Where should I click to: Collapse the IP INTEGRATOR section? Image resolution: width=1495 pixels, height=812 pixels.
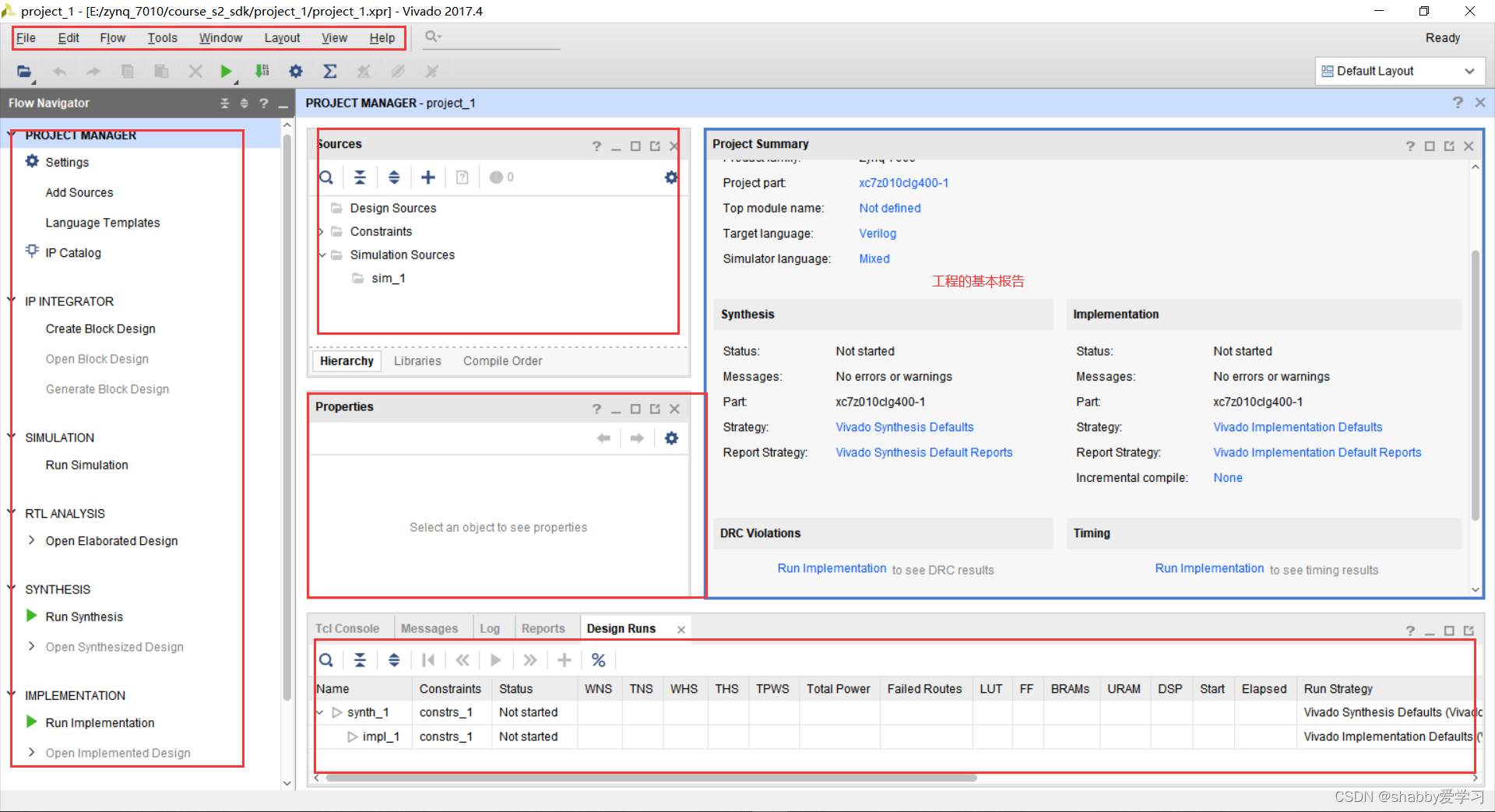[x=12, y=301]
